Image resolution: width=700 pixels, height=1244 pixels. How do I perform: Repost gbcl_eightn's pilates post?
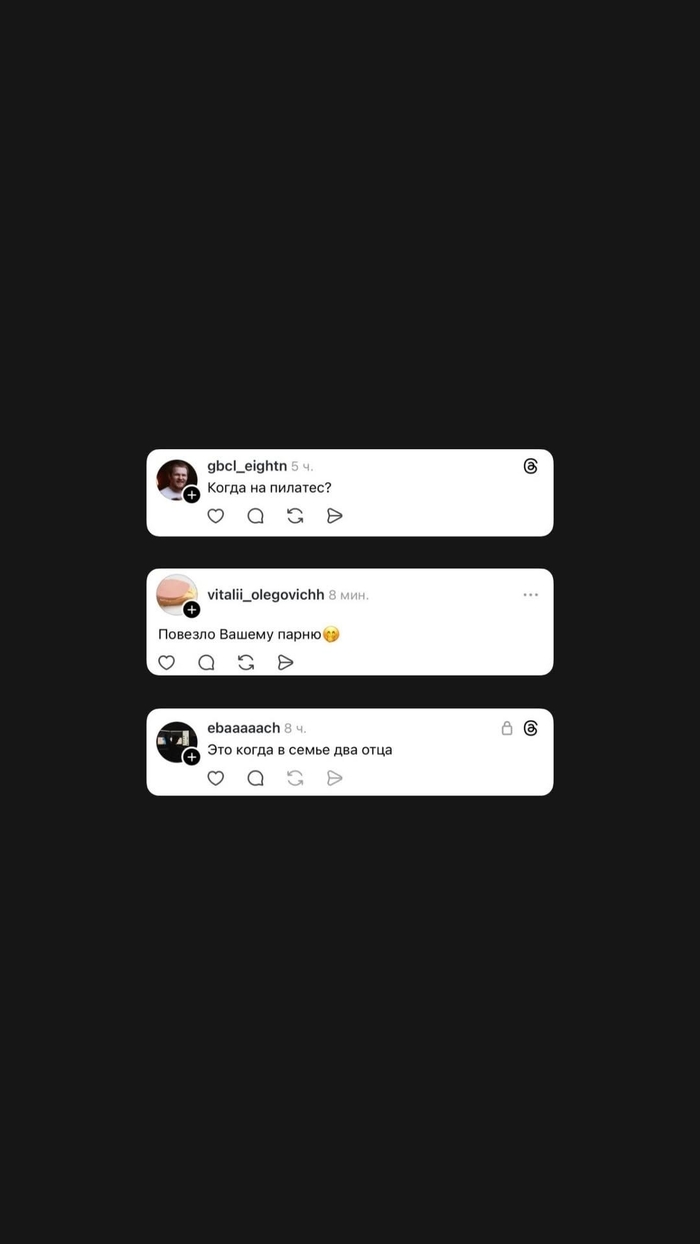click(x=295, y=516)
